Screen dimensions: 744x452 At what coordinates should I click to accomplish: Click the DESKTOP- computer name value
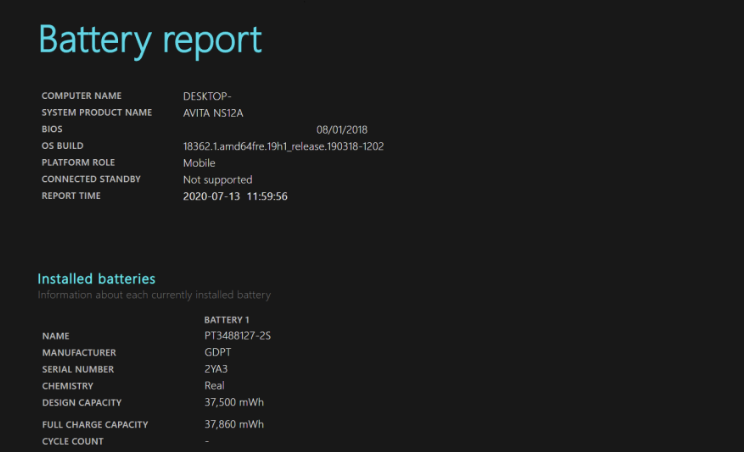[x=207, y=96]
